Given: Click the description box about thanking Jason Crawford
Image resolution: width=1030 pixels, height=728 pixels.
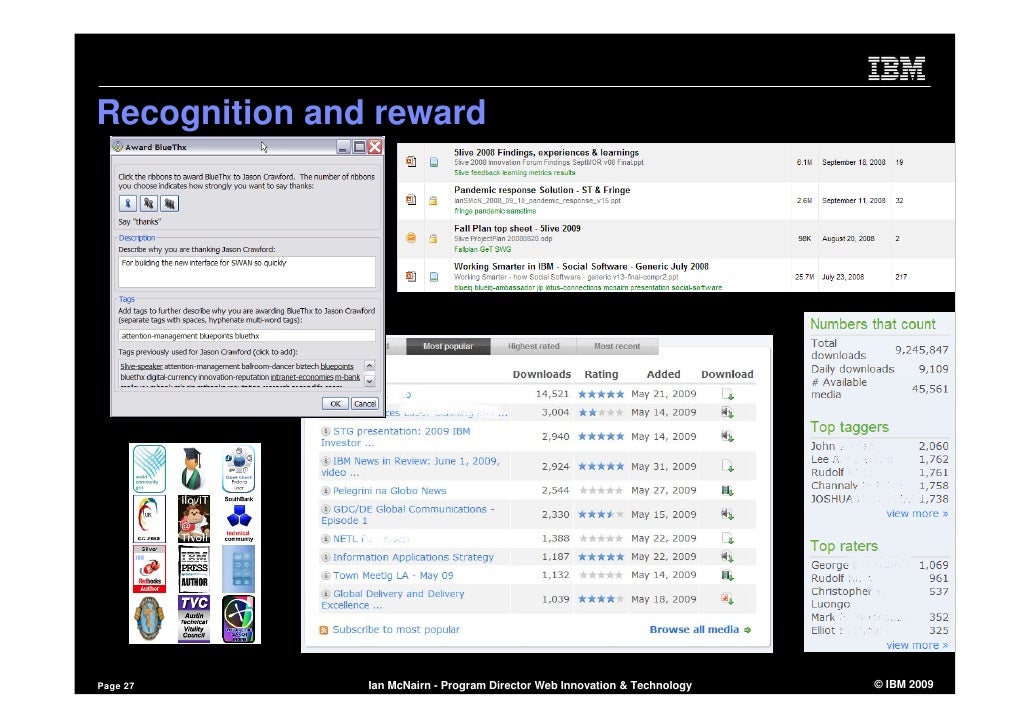Looking at the screenshot, I should (247, 271).
